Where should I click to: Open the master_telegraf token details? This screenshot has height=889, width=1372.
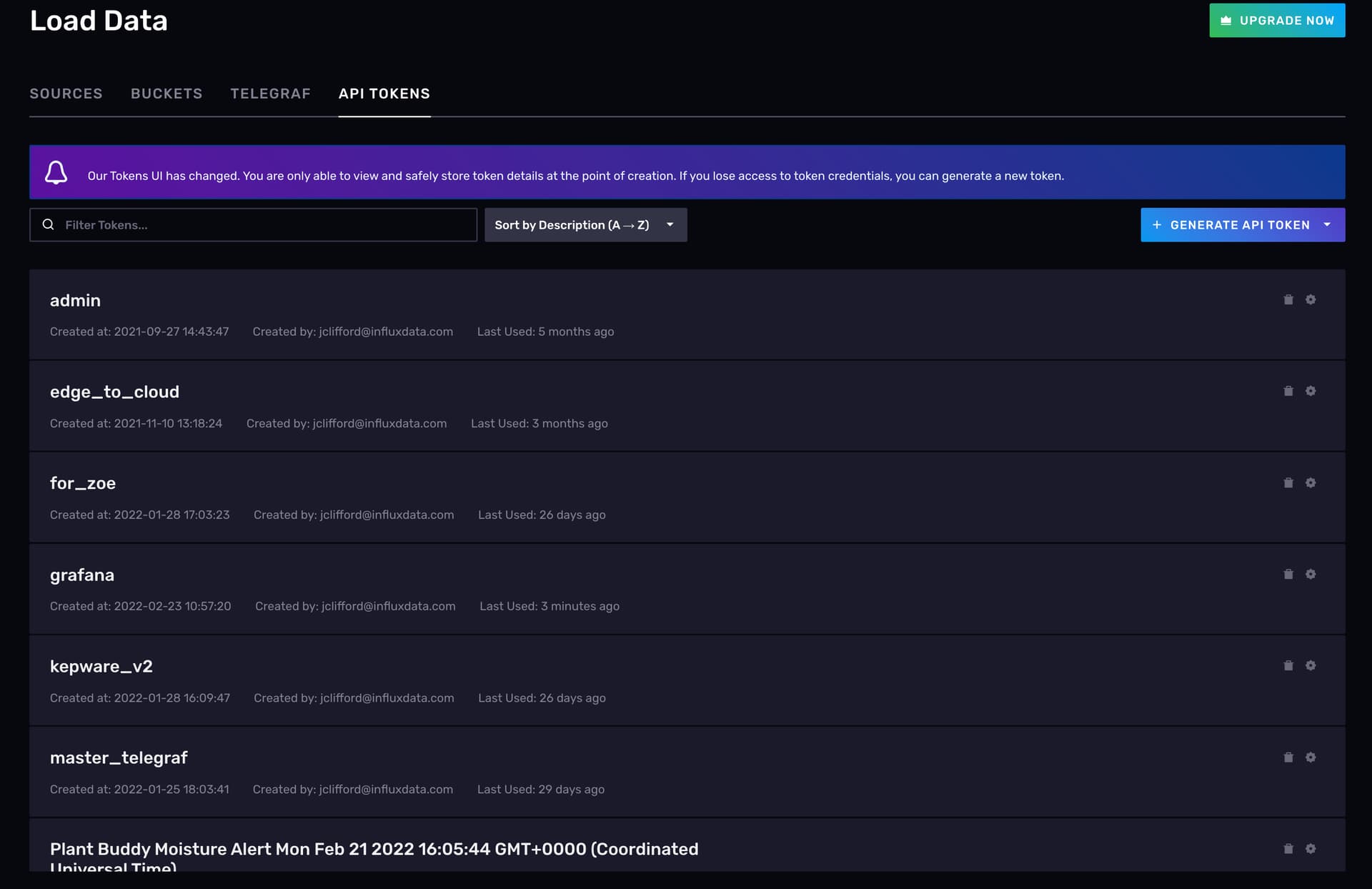(x=119, y=758)
